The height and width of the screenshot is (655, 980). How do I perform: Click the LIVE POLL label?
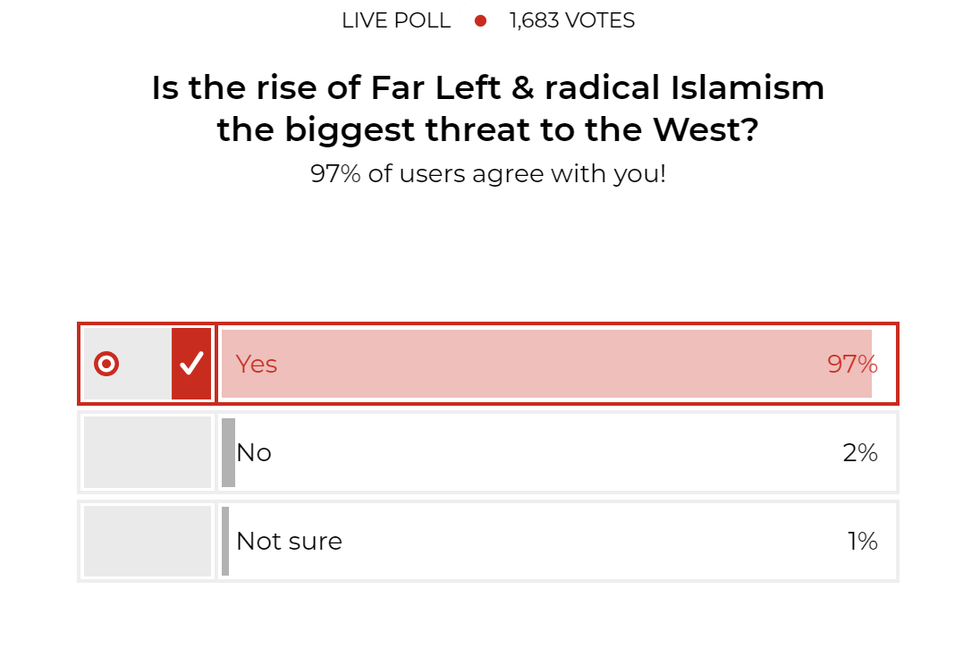(396, 19)
